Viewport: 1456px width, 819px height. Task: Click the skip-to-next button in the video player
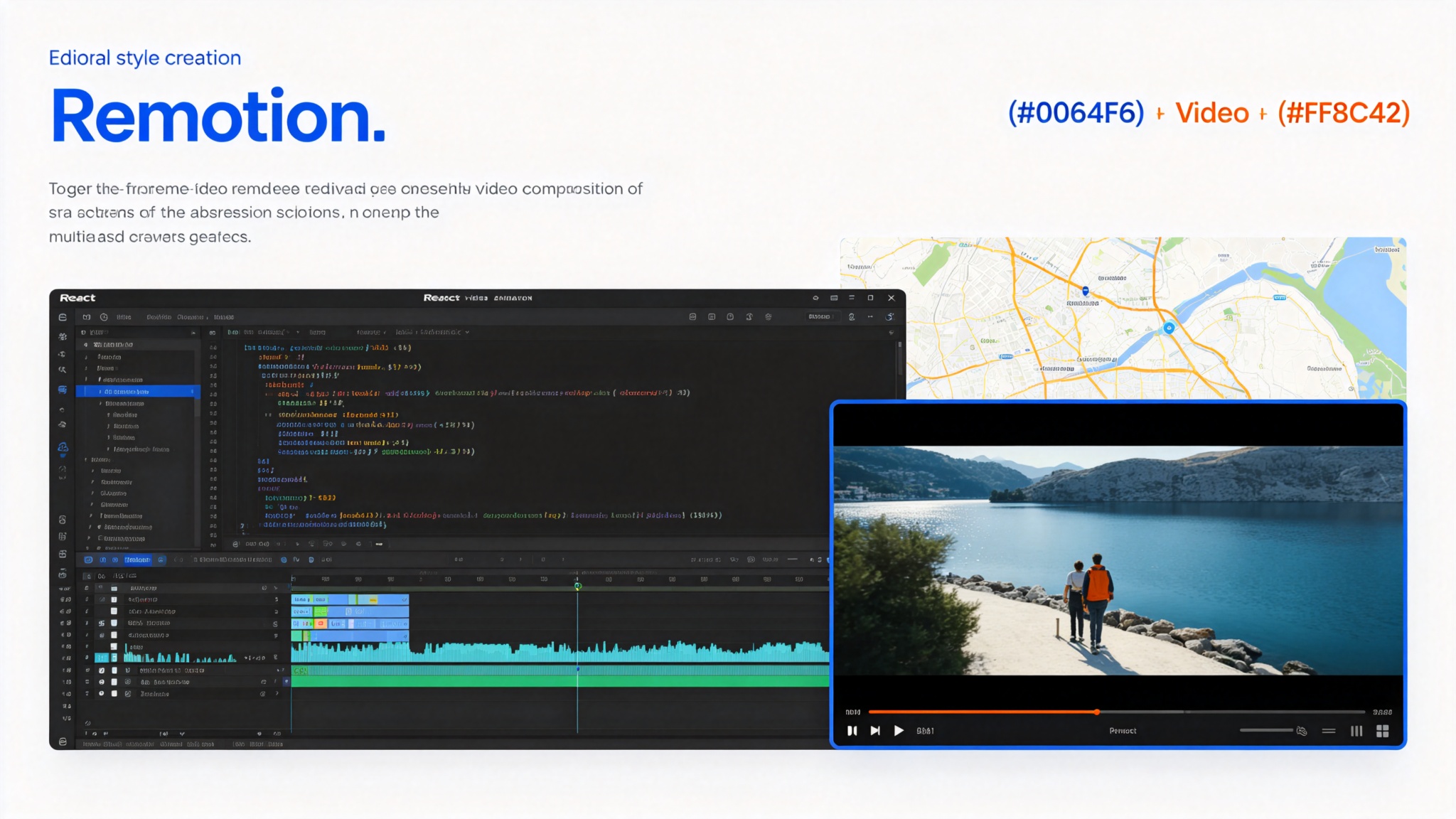875,731
